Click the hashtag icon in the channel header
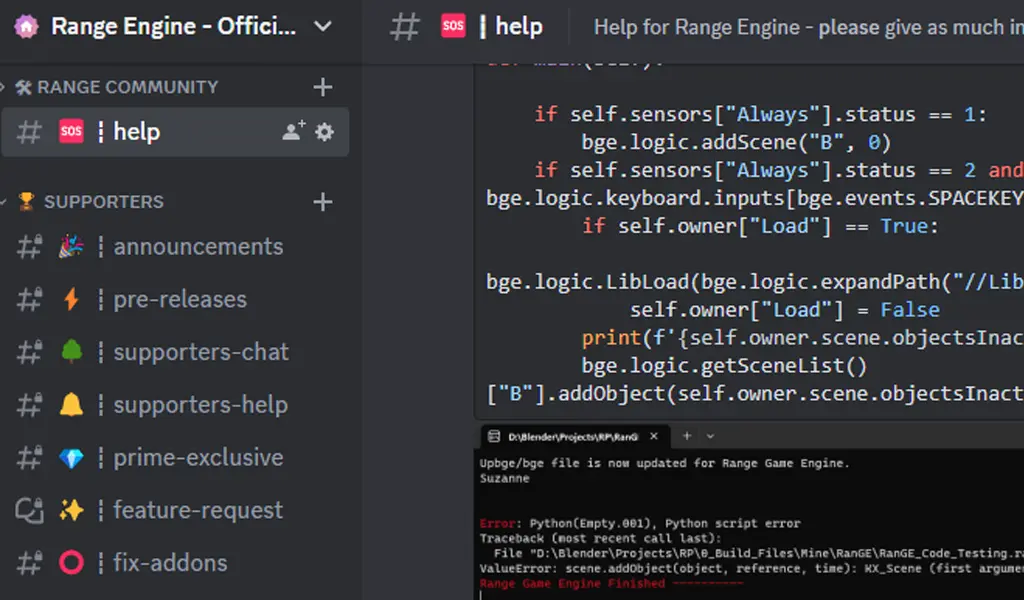Image resolution: width=1024 pixels, height=600 pixels. 403,26
